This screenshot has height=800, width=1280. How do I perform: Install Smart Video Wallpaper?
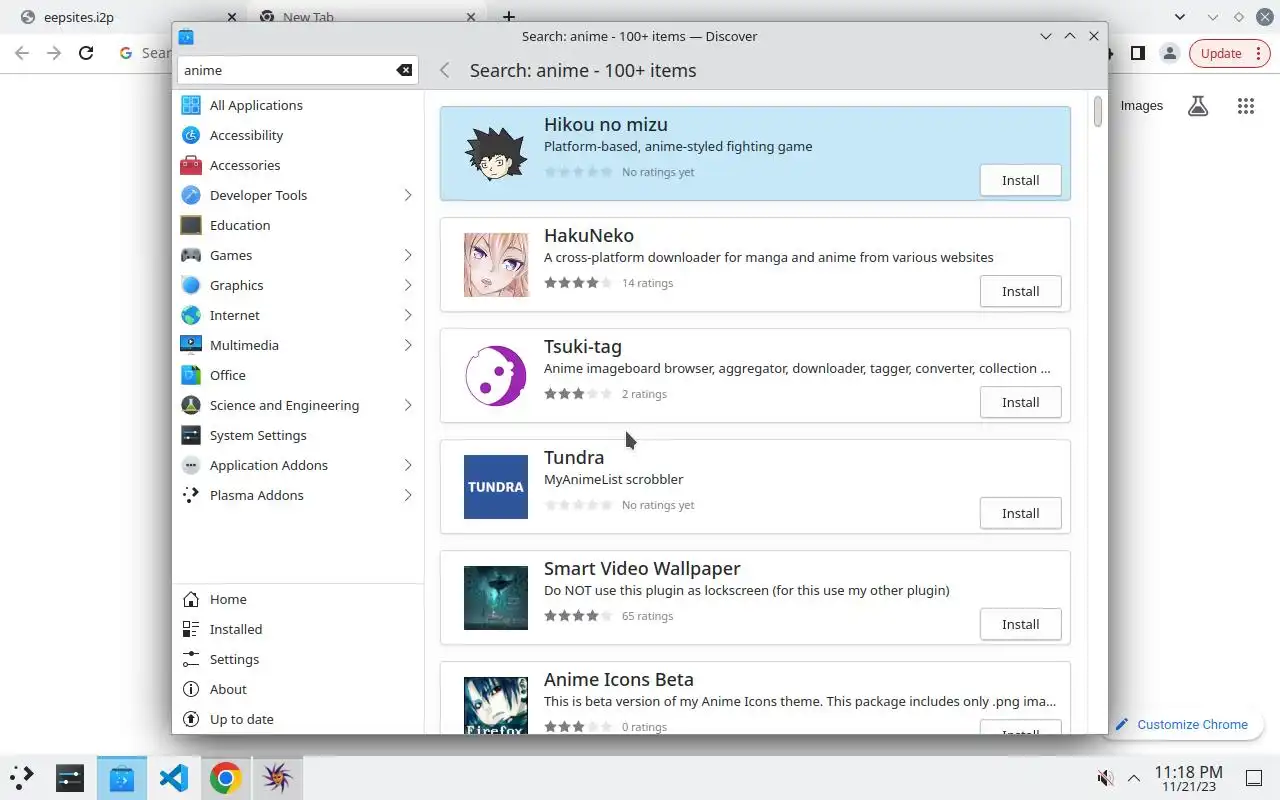[1020, 624]
